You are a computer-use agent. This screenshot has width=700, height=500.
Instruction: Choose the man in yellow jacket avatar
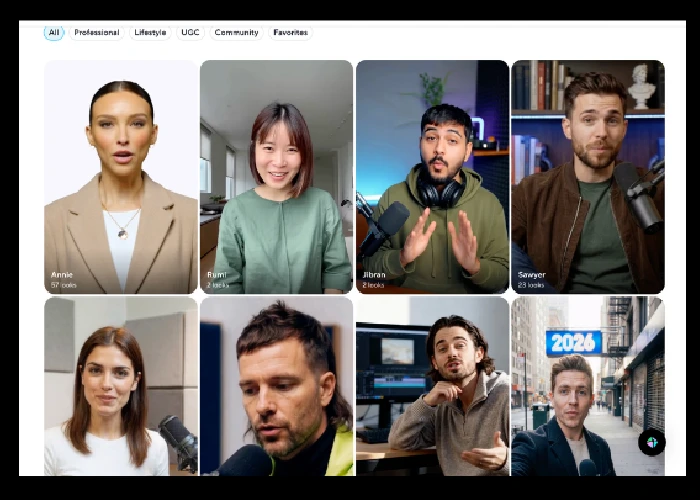coord(276,385)
